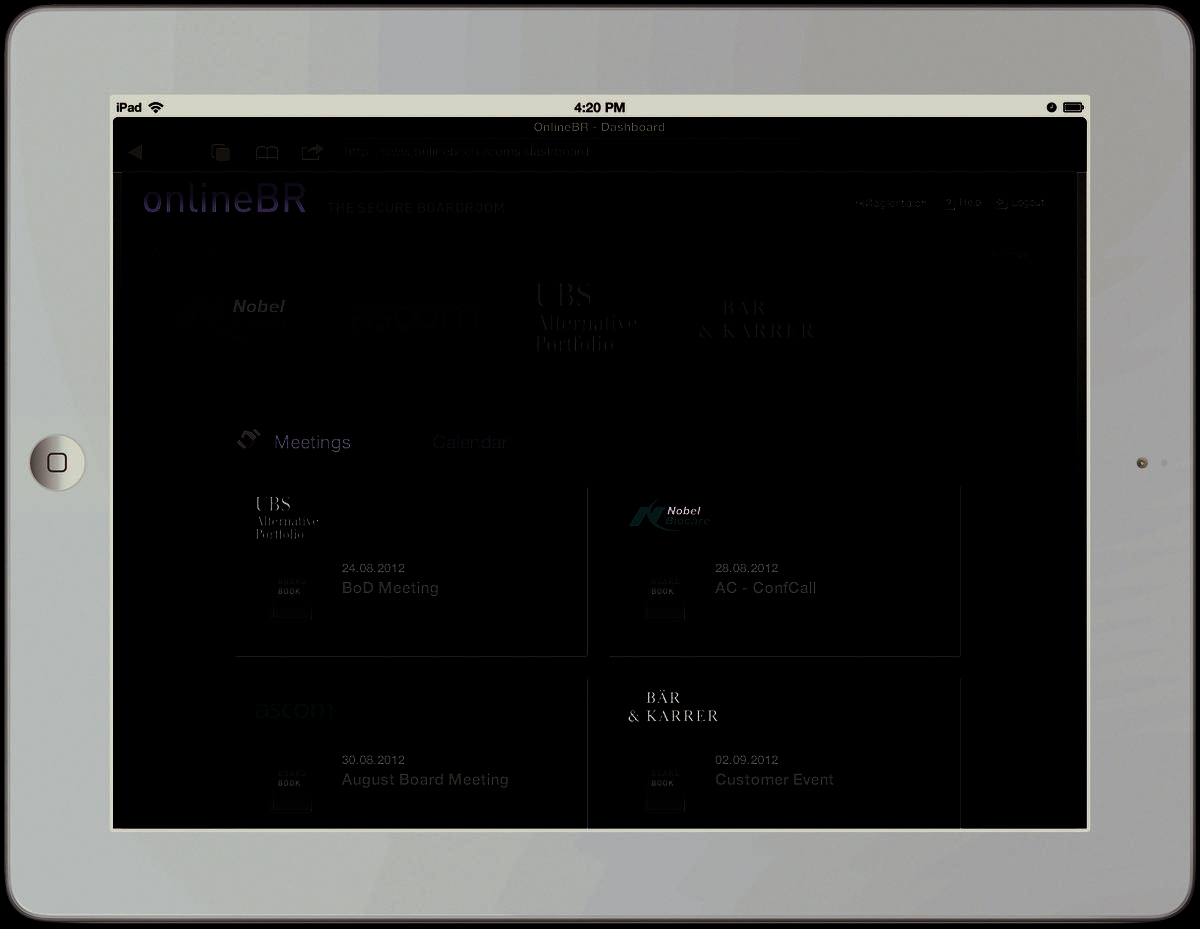
Task: Open the August Board Meeting entry
Action: (425, 780)
